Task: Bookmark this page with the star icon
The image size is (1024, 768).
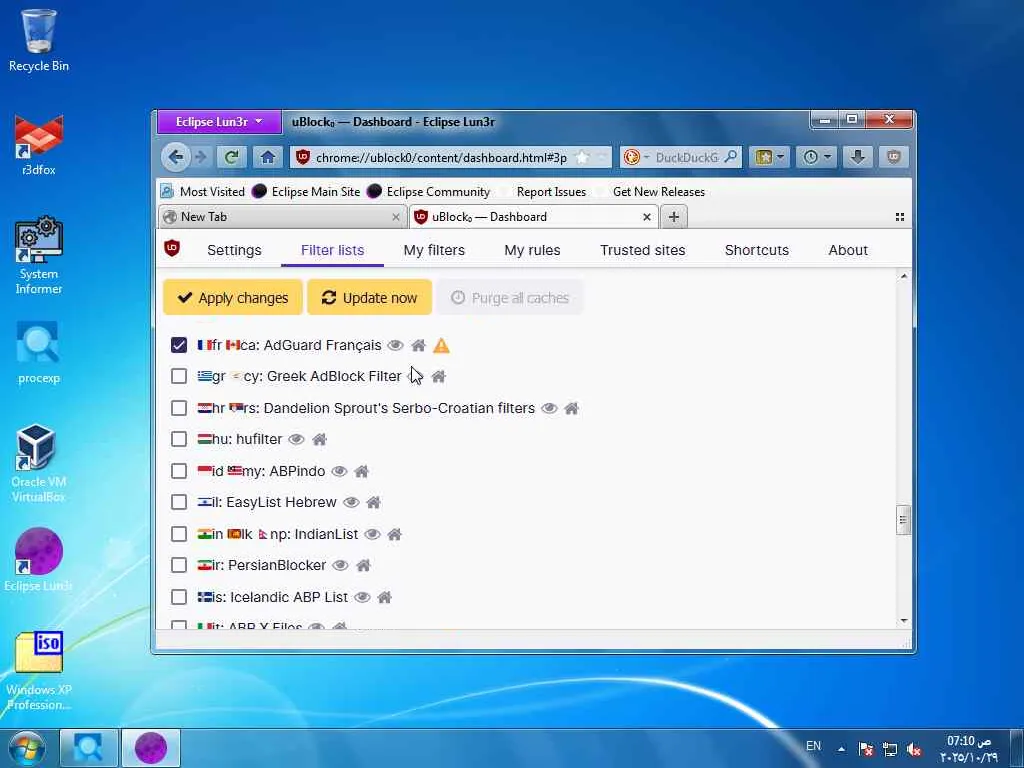Action: (x=582, y=157)
